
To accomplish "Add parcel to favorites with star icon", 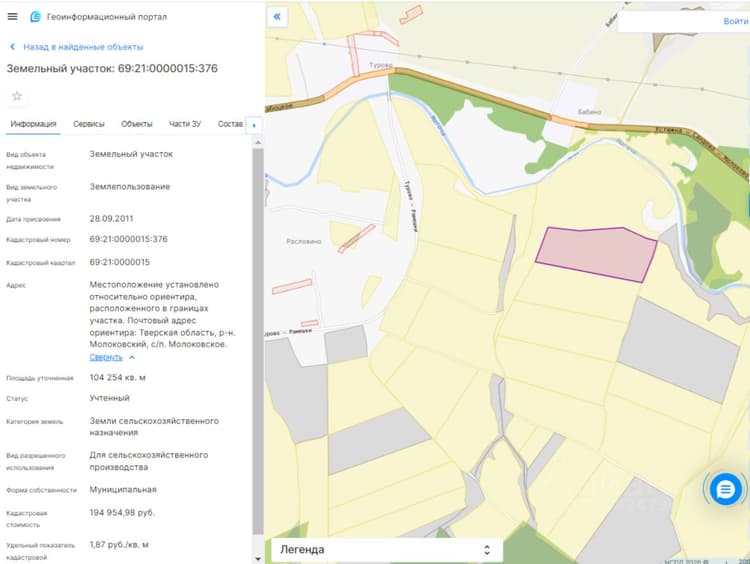I will [17, 96].
